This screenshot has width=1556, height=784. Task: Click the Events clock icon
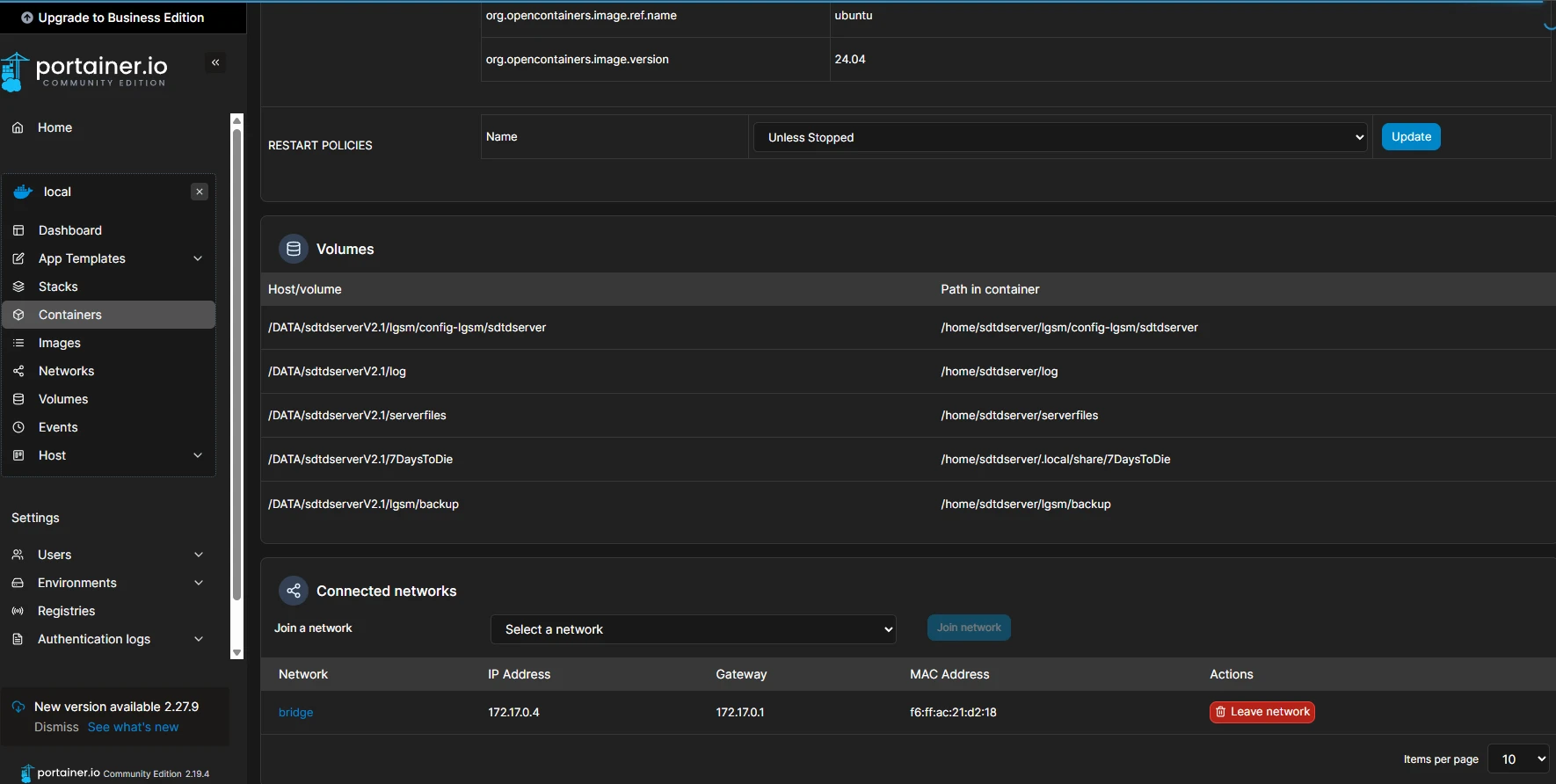point(18,427)
